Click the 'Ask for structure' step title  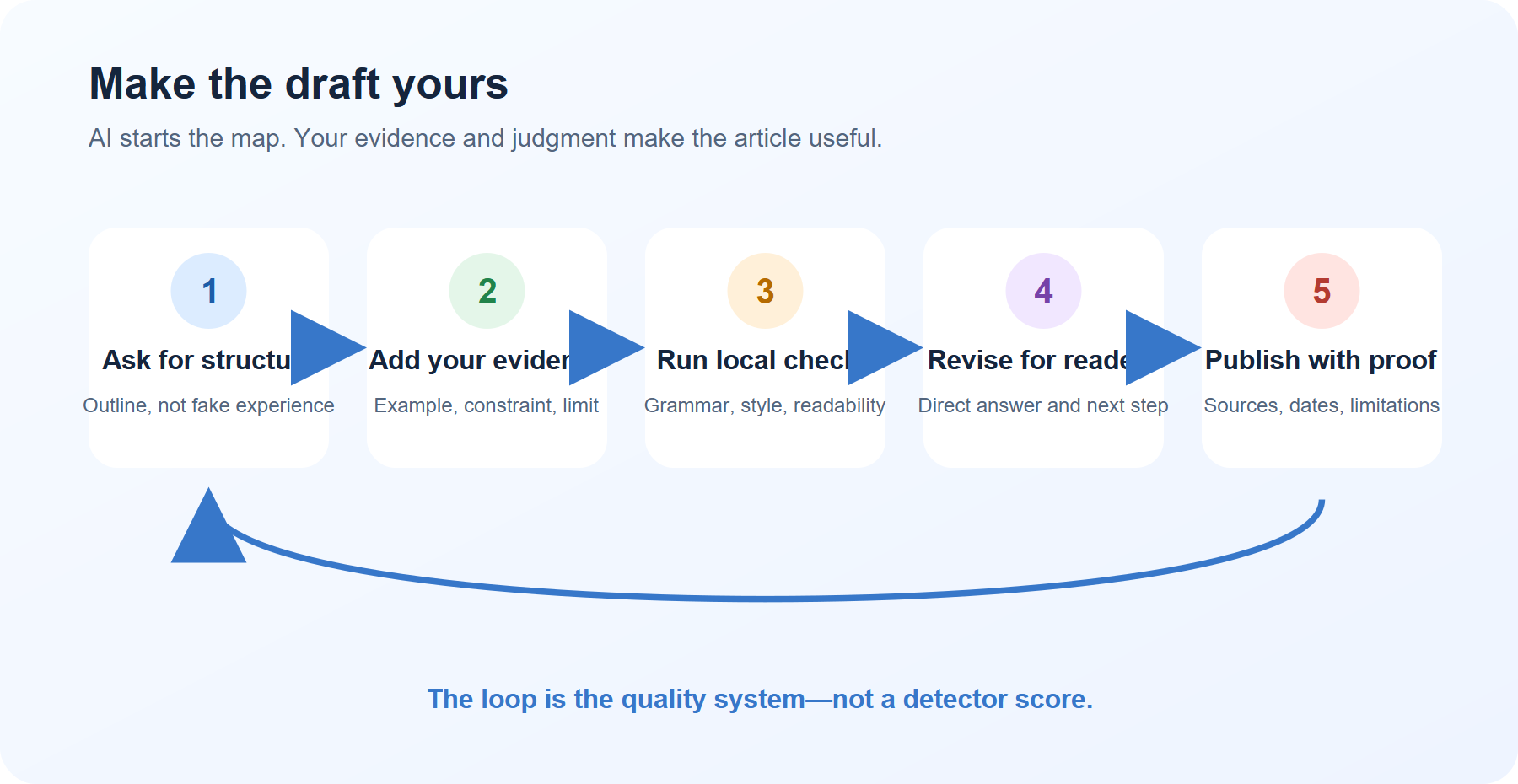196,360
